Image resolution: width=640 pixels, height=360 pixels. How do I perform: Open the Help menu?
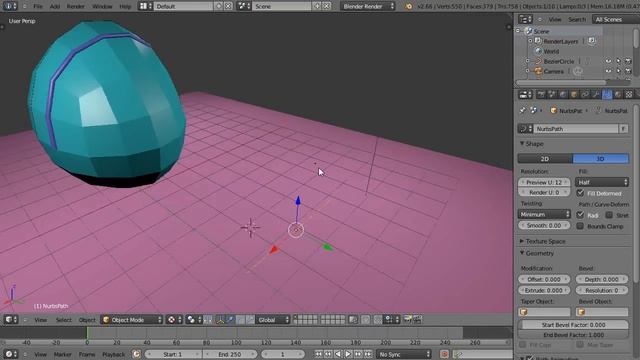pos(125,6)
